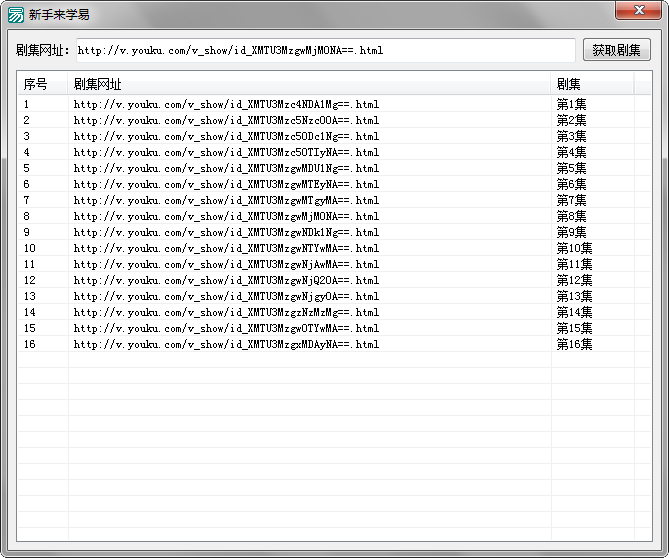Image resolution: width=669 pixels, height=558 pixels.
Task: Click the 剧集网址 column header
Action: tap(309, 84)
